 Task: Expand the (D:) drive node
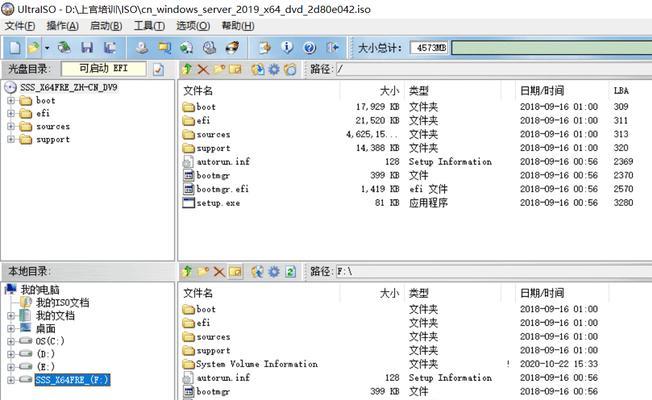coord(11,354)
